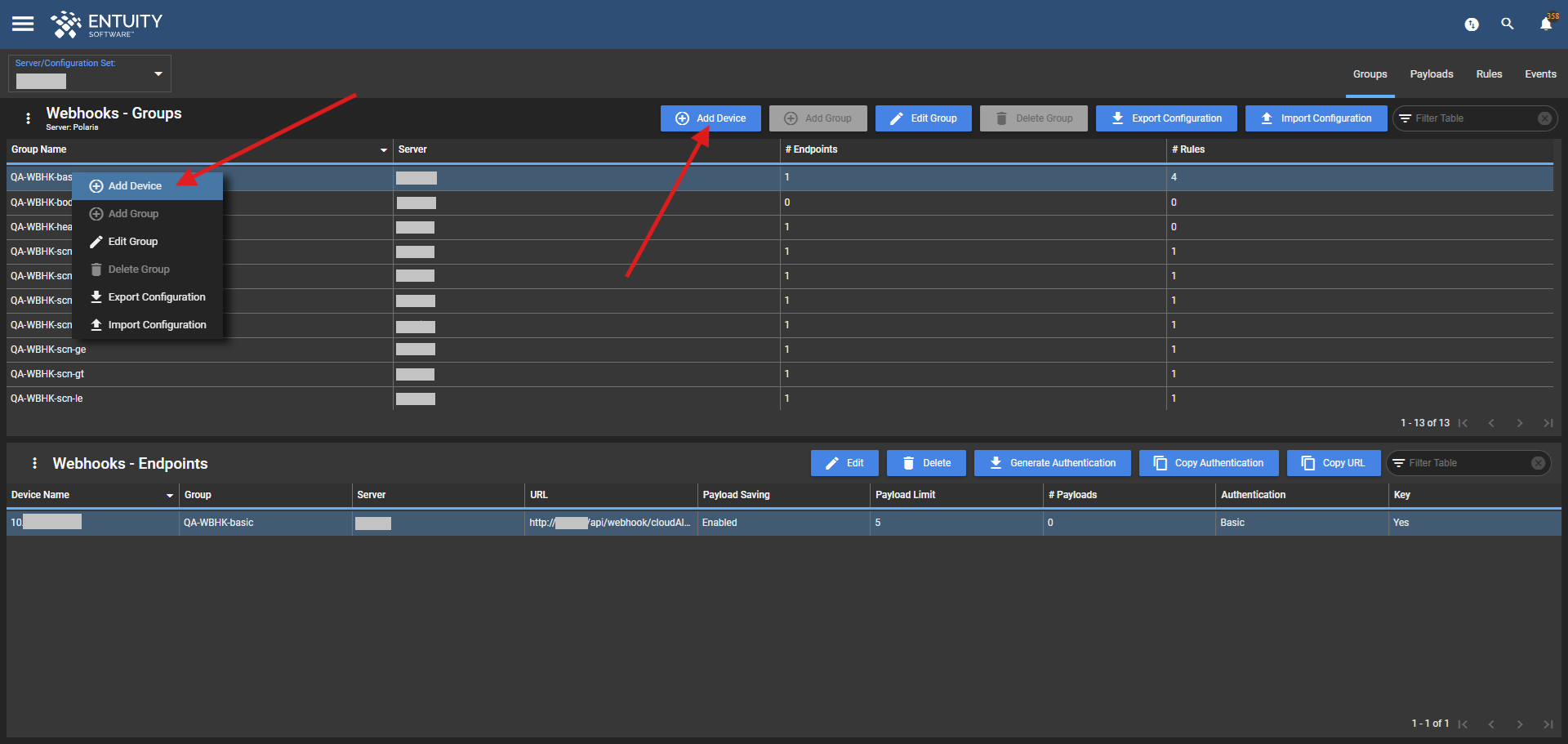Click the Delete endpoint button
This screenshot has width=1568, height=744.
point(926,463)
